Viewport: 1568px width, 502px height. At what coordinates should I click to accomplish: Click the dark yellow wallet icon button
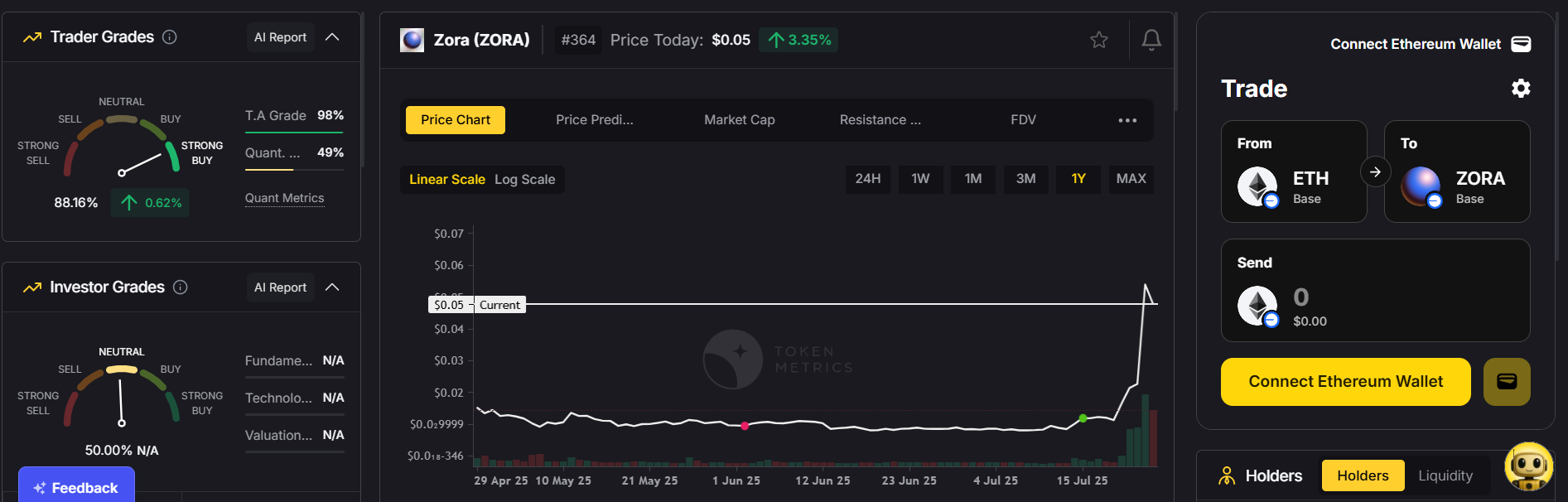[1507, 382]
